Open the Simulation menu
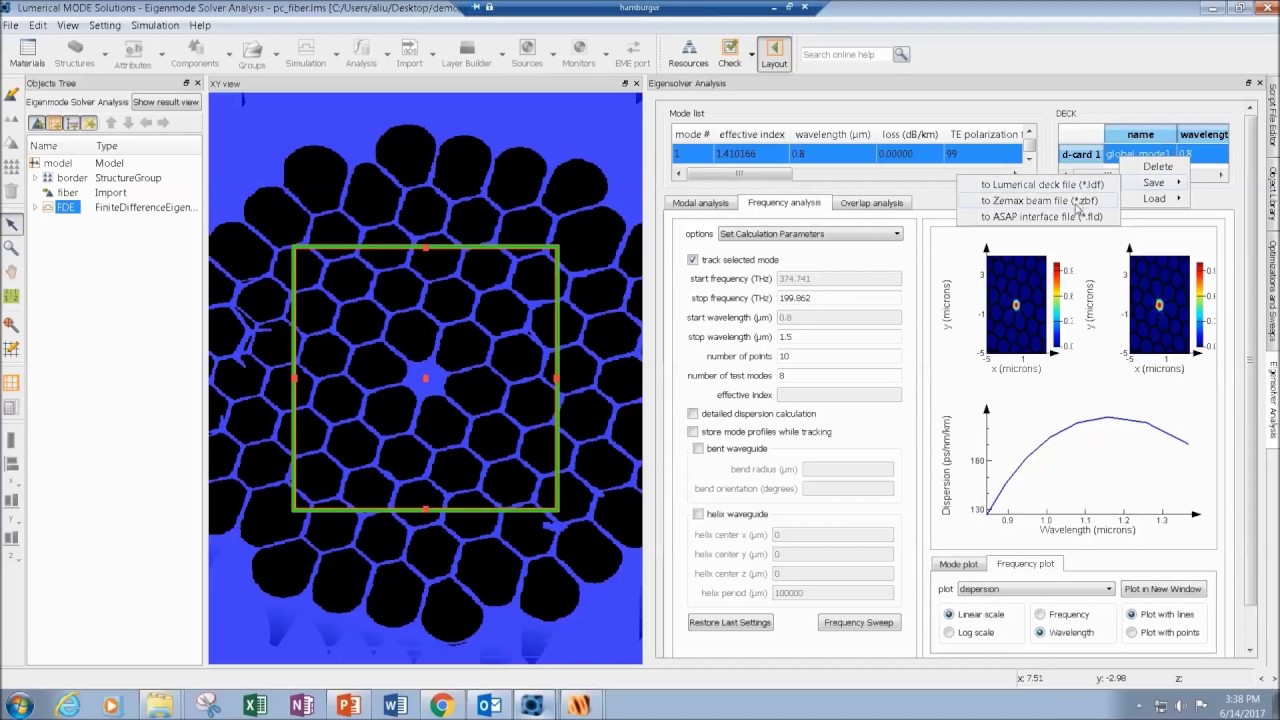This screenshot has height=720, width=1280. pyautogui.click(x=155, y=25)
